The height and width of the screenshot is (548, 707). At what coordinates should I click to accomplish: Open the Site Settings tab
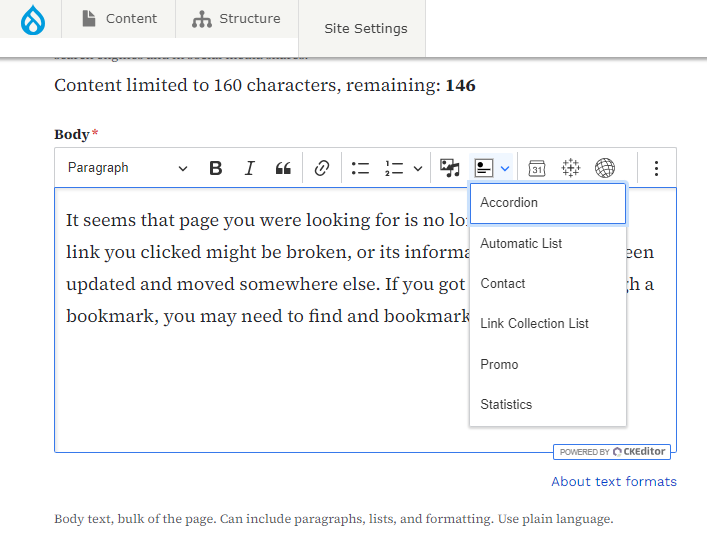pyautogui.click(x=365, y=29)
